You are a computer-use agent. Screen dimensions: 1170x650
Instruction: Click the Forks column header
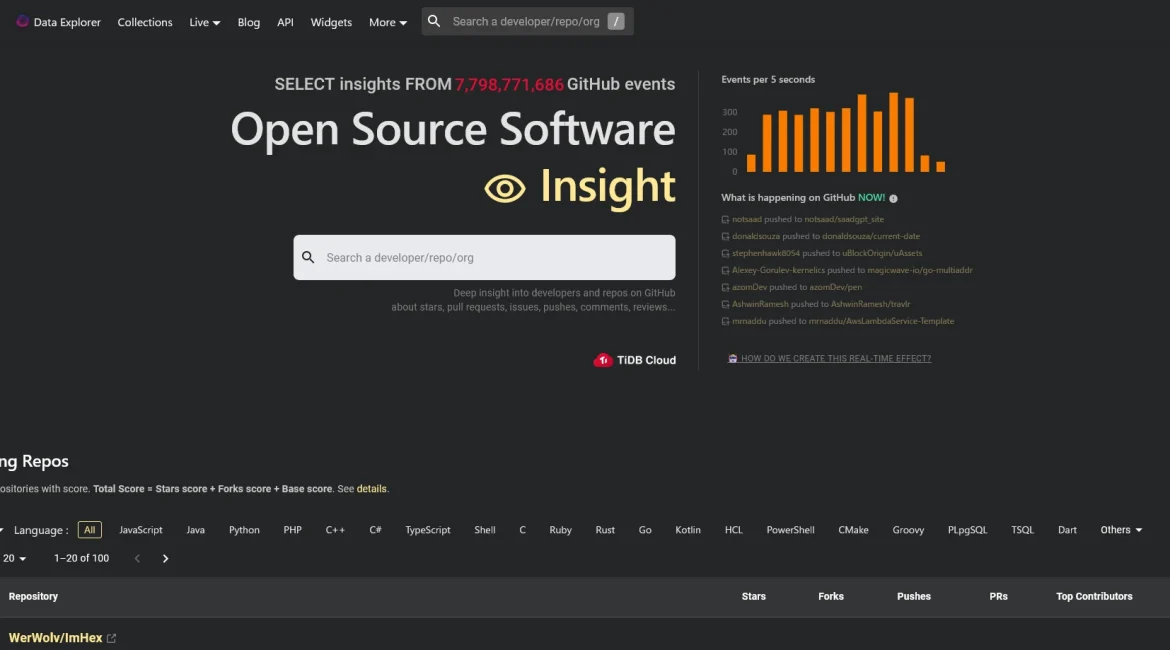click(x=830, y=596)
